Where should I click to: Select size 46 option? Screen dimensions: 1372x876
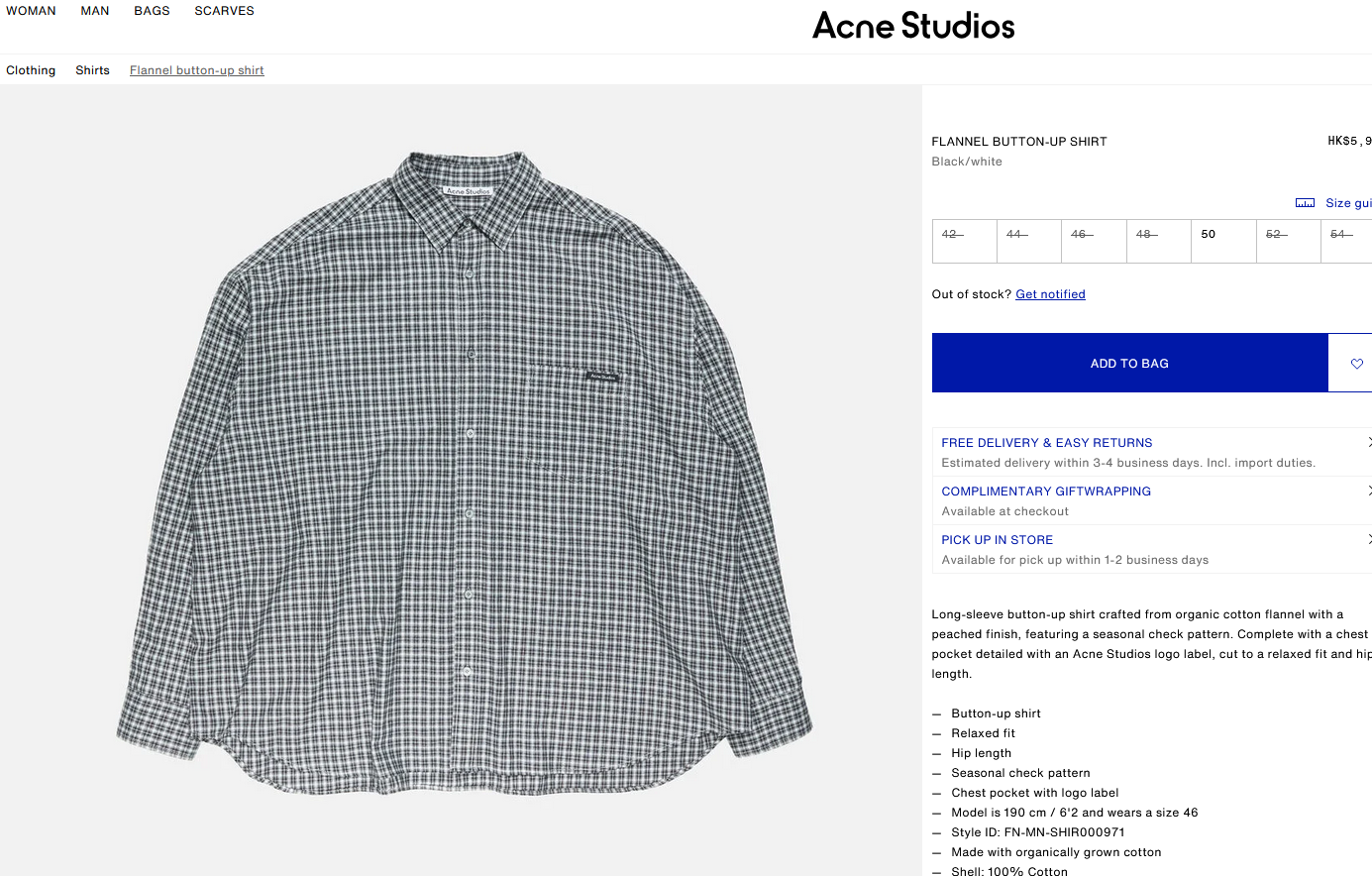pos(1093,241)
